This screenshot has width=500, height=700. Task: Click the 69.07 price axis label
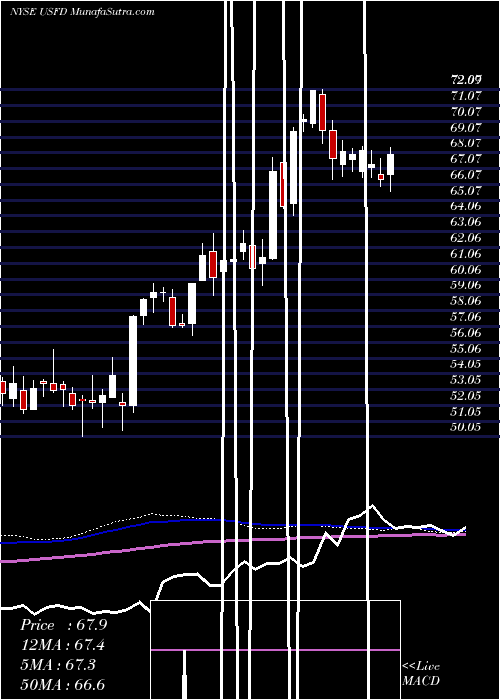466,127
